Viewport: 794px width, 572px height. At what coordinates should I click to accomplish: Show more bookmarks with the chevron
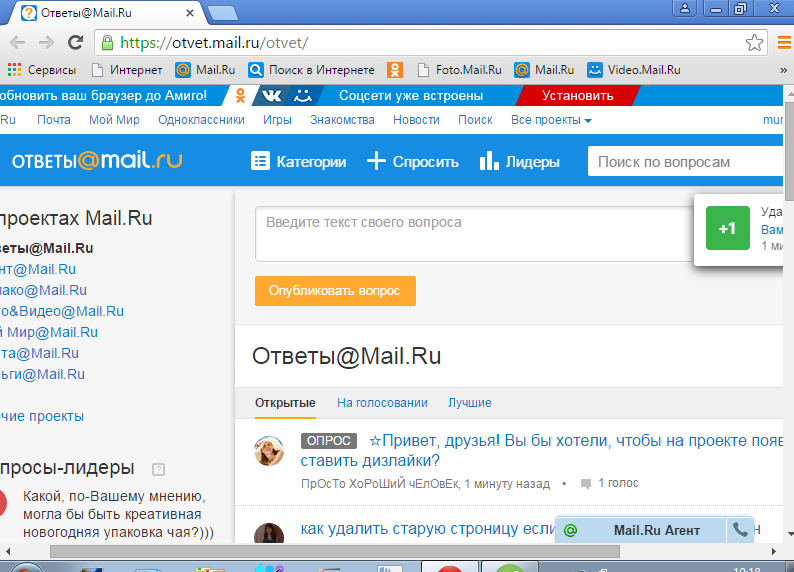783,70
